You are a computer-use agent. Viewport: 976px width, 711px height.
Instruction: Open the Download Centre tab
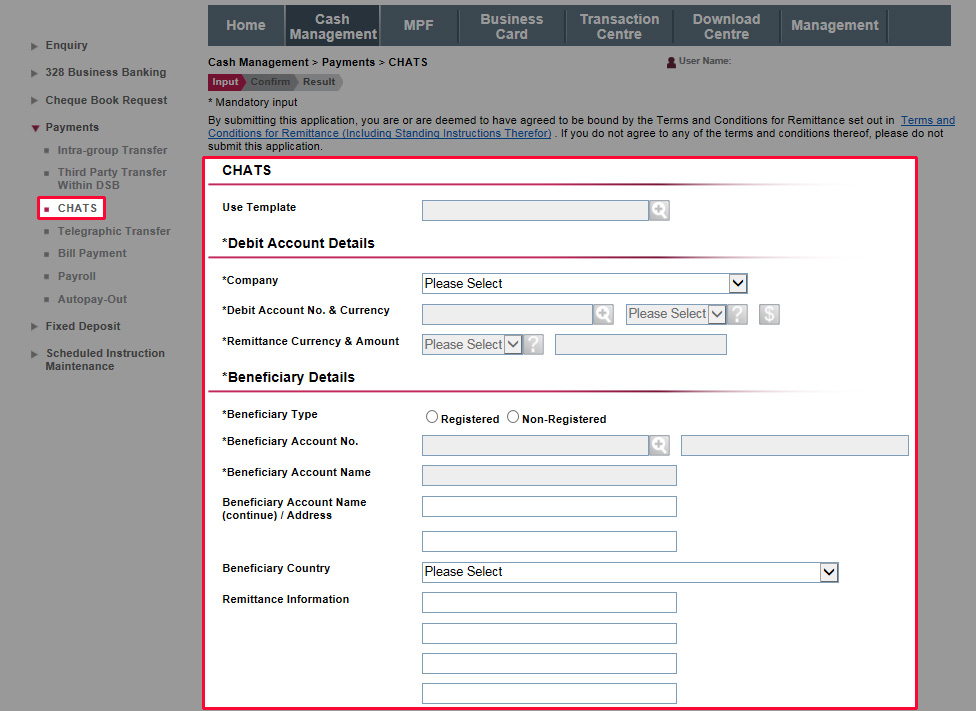coord(726,27)
